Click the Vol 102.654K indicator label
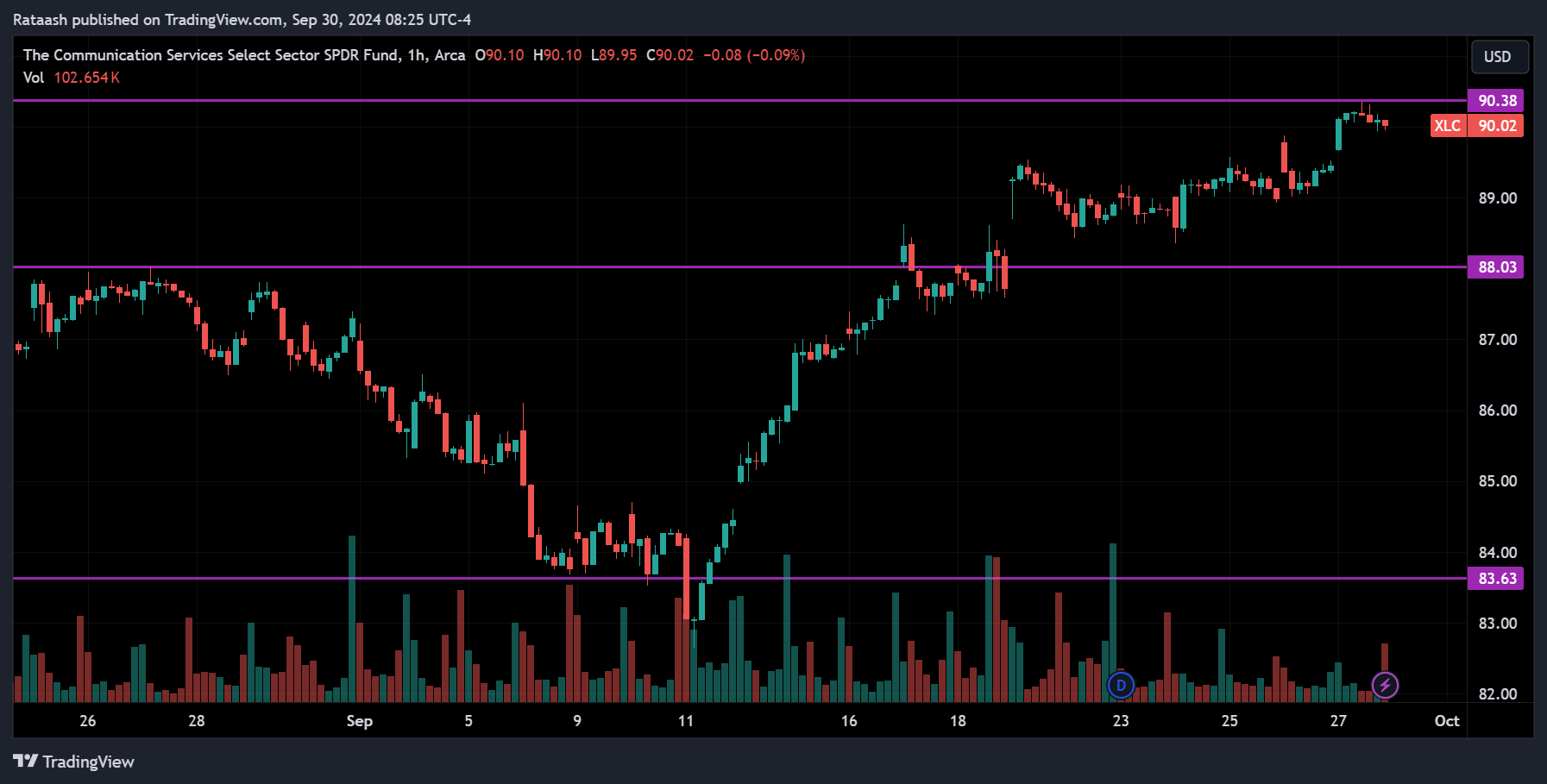The width and height of the screenshot is (1547, 784). click(x=72, y=78)
